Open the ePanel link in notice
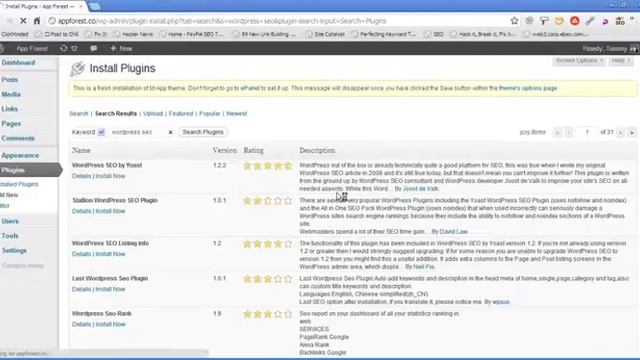This screenshot has width=640, height=360. click(250, 88)
